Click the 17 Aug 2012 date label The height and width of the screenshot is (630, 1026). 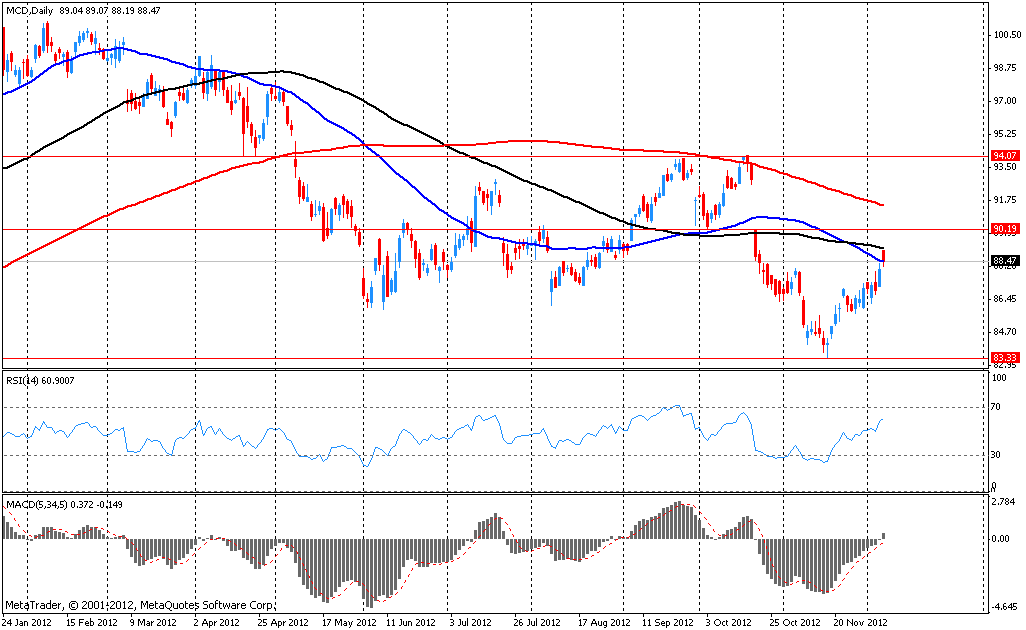click(x=604, y=622)
